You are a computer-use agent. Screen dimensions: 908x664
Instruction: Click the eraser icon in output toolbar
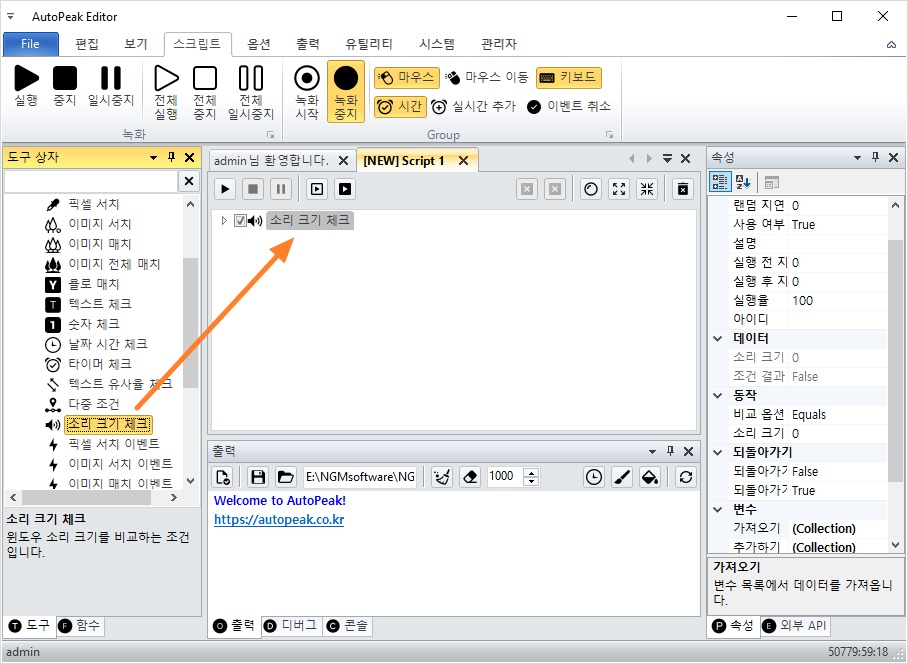pyautogui.click(x=470, y=477)
